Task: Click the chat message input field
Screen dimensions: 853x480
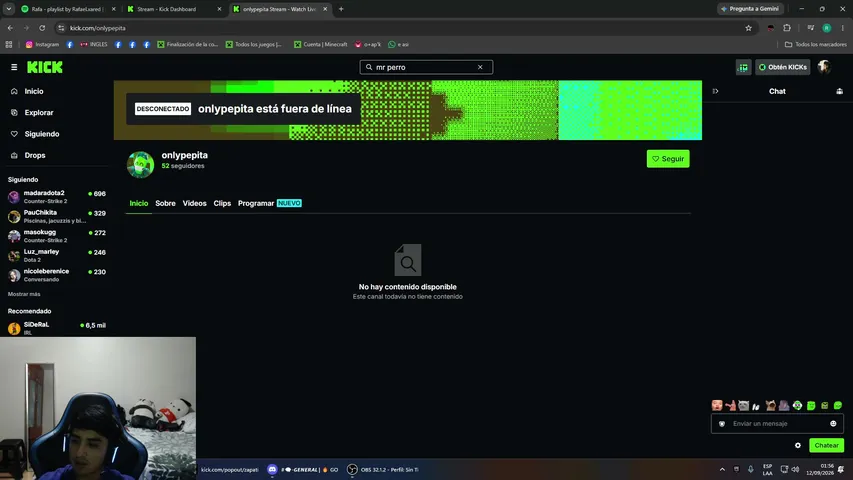Action: [777, 423]
